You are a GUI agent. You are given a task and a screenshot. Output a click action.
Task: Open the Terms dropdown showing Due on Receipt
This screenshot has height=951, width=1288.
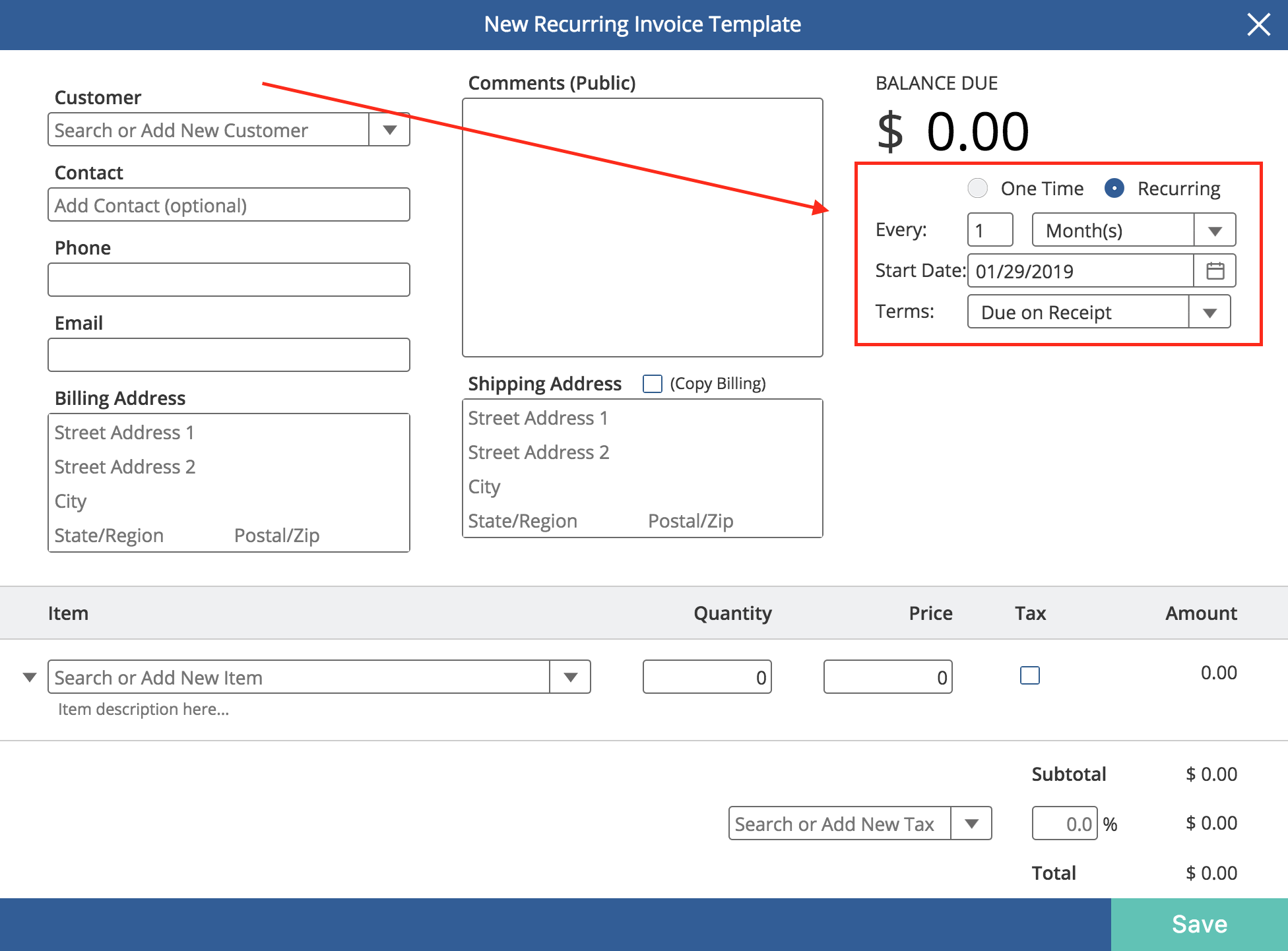[1209, 311]
